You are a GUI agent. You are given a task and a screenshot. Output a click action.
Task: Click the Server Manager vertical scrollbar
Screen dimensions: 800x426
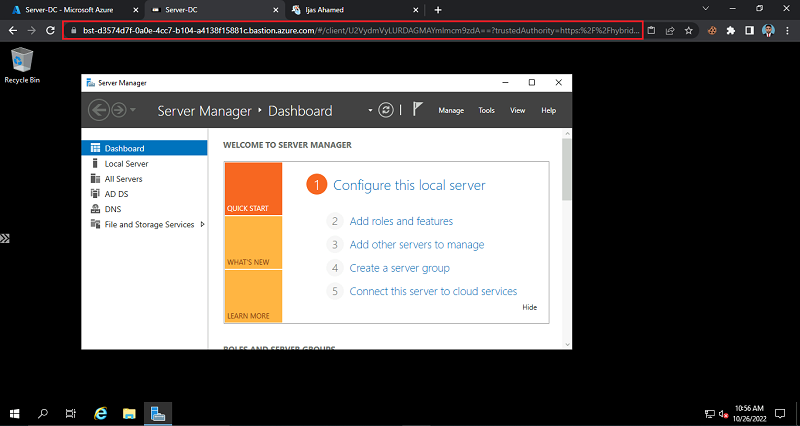(x=567, y=170)
